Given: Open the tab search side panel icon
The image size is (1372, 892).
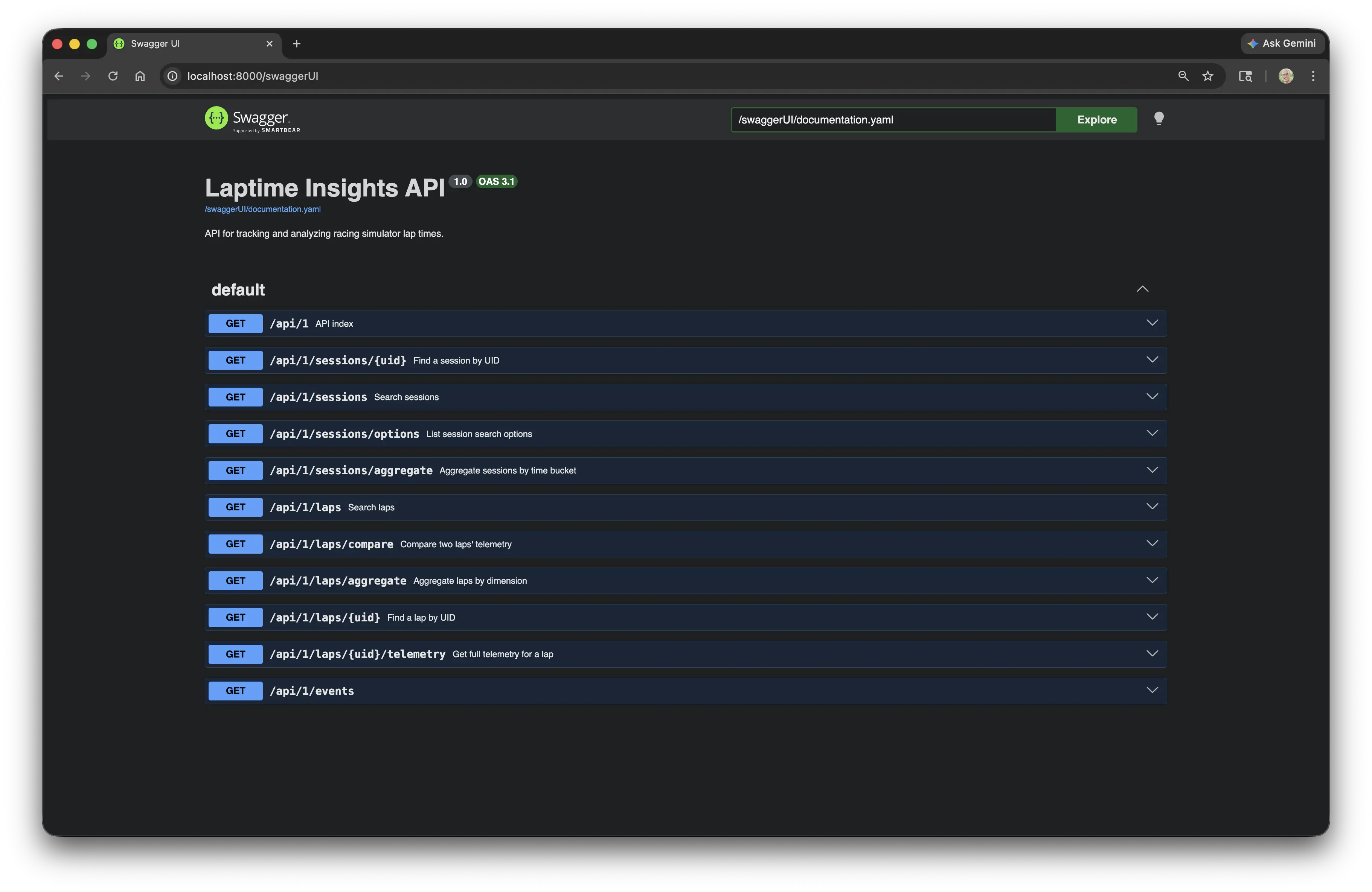Looking at the screenshot, I should point(1245,76).
